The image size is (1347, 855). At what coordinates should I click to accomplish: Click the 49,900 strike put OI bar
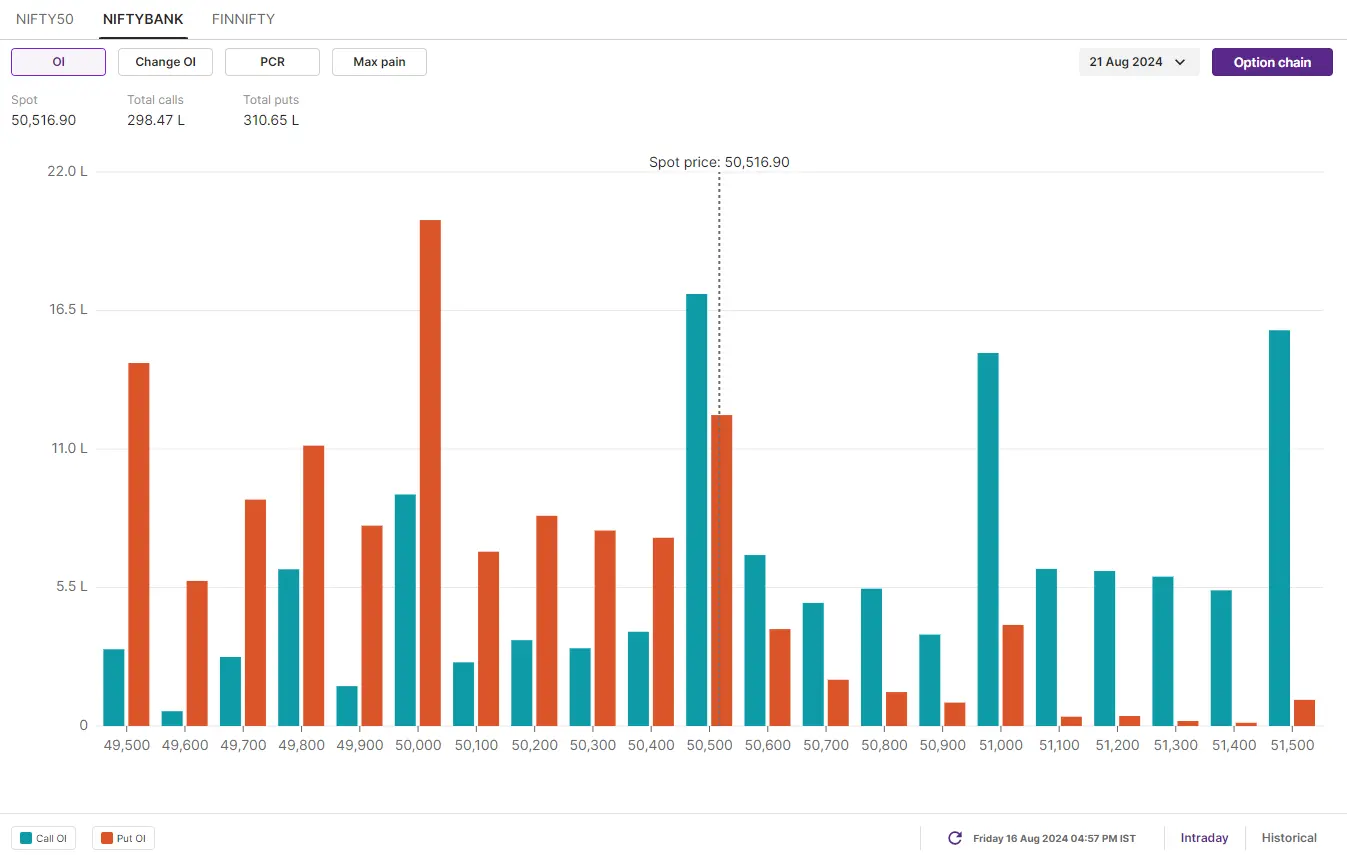(372, 626)
